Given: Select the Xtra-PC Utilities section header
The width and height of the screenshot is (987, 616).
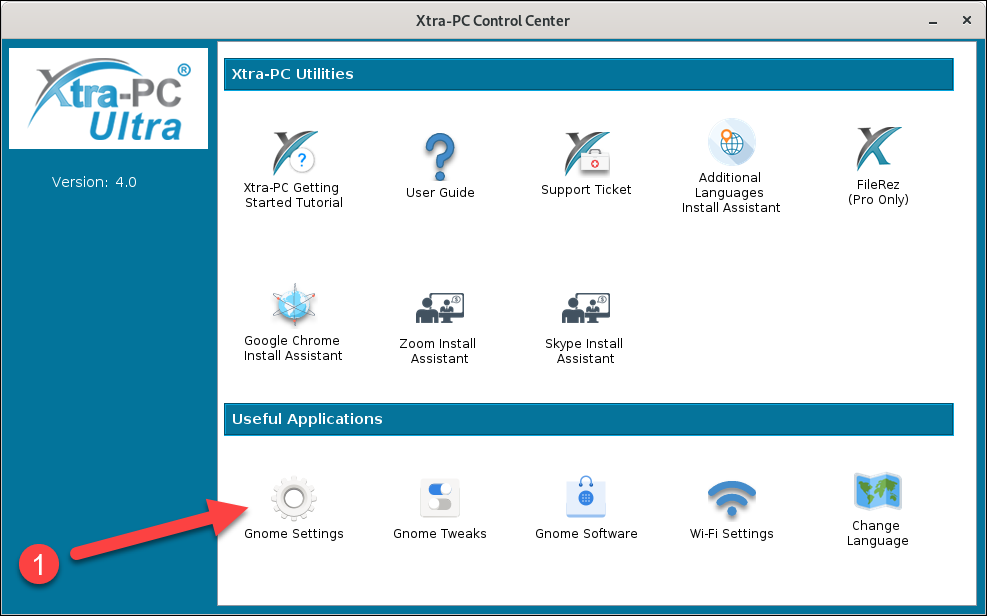Looking at the screenshot, I should click(x=295, y=74).
